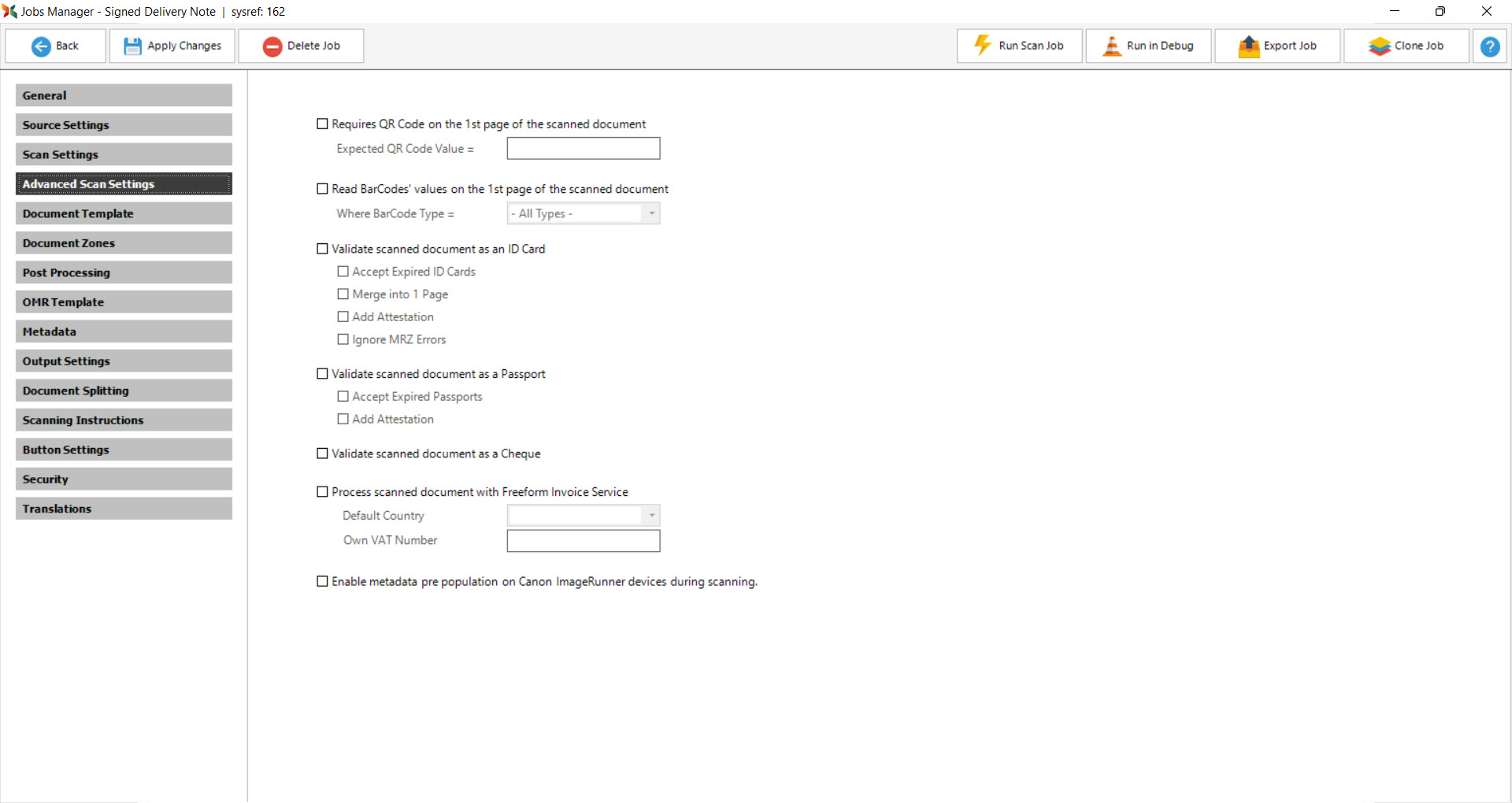Click the blue Back arrow icon
This screenshot has height=803, width=1512.
(41, 46)
